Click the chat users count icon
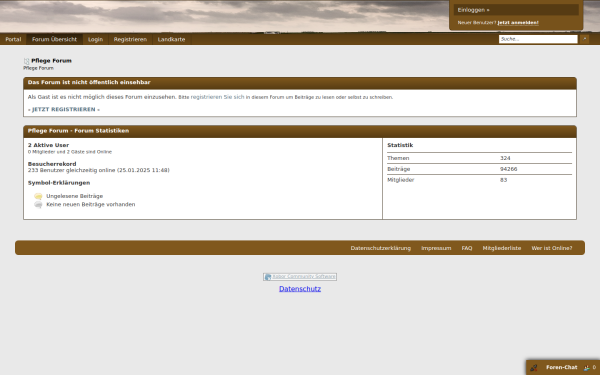Viewport: 600px width, 375px height. pos(587,368)
